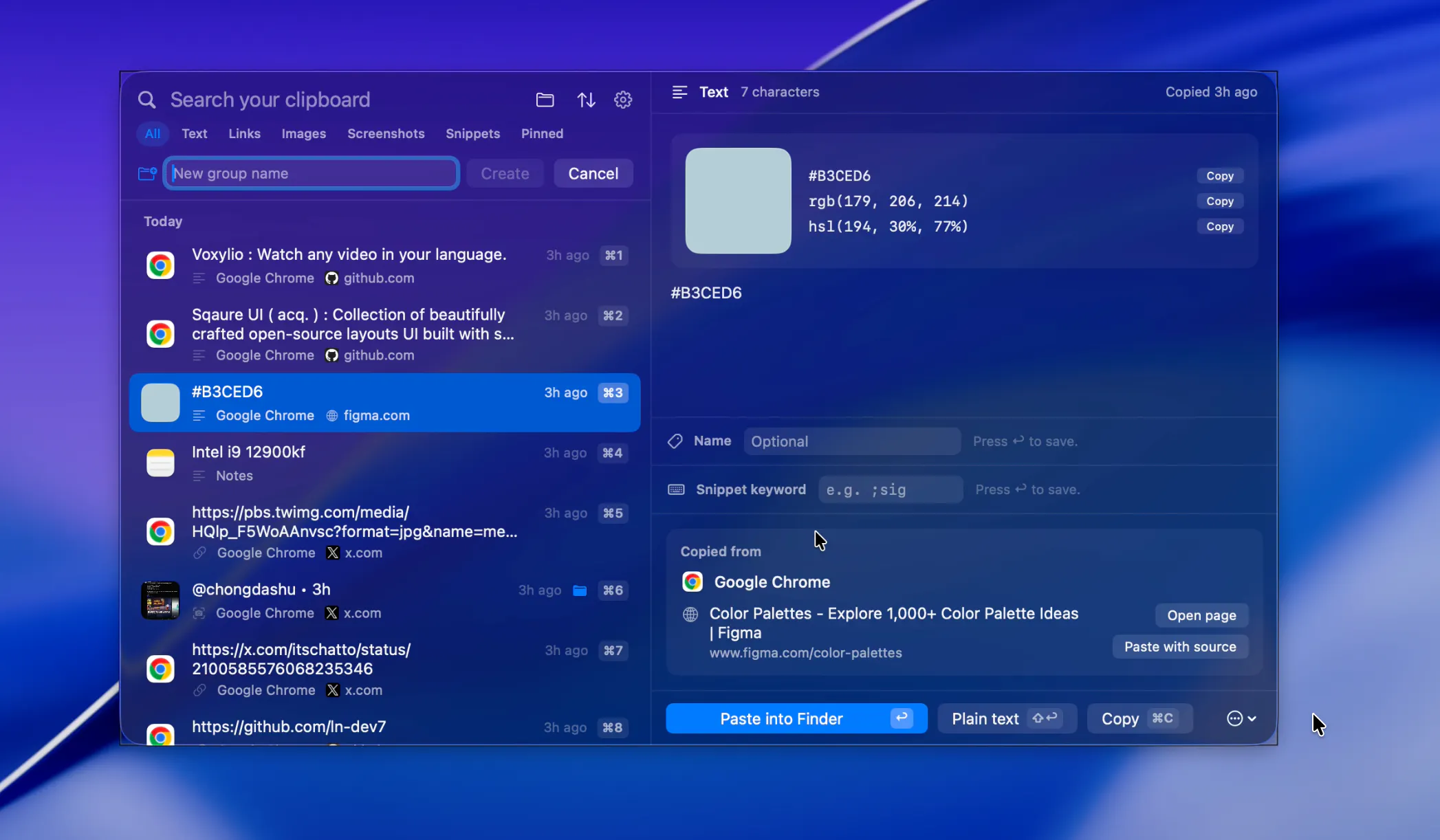Open the groups folder icon in the header
1440x840 pixels.
(545, 100)
